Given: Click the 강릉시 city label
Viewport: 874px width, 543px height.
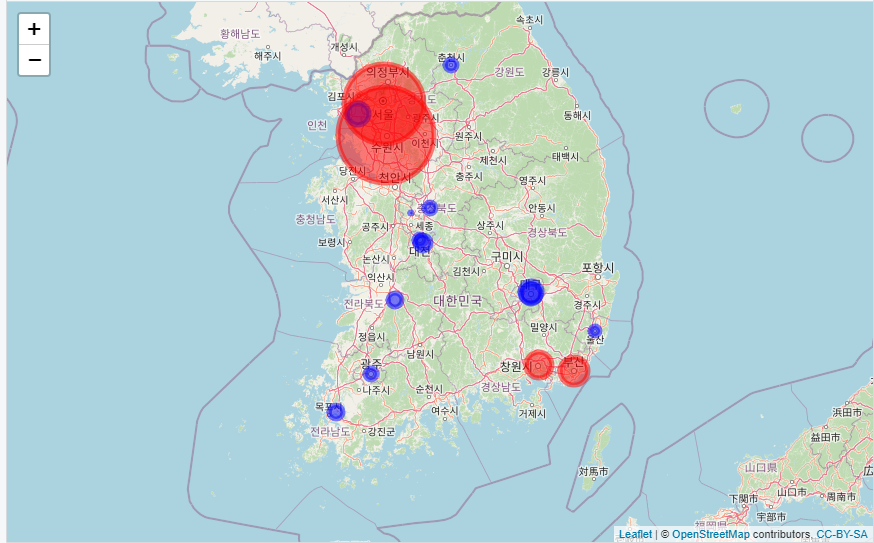Looking at the screenshot, I should (555, 72).
